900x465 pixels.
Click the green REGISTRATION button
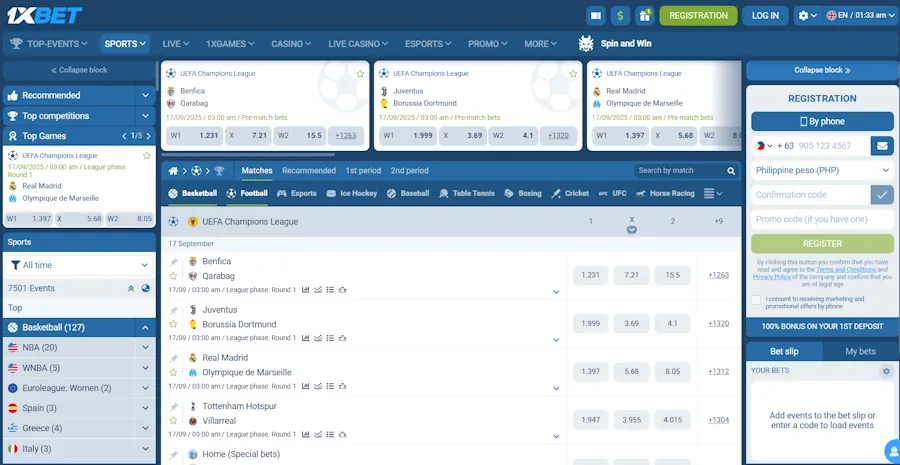(x=698, y=15)
